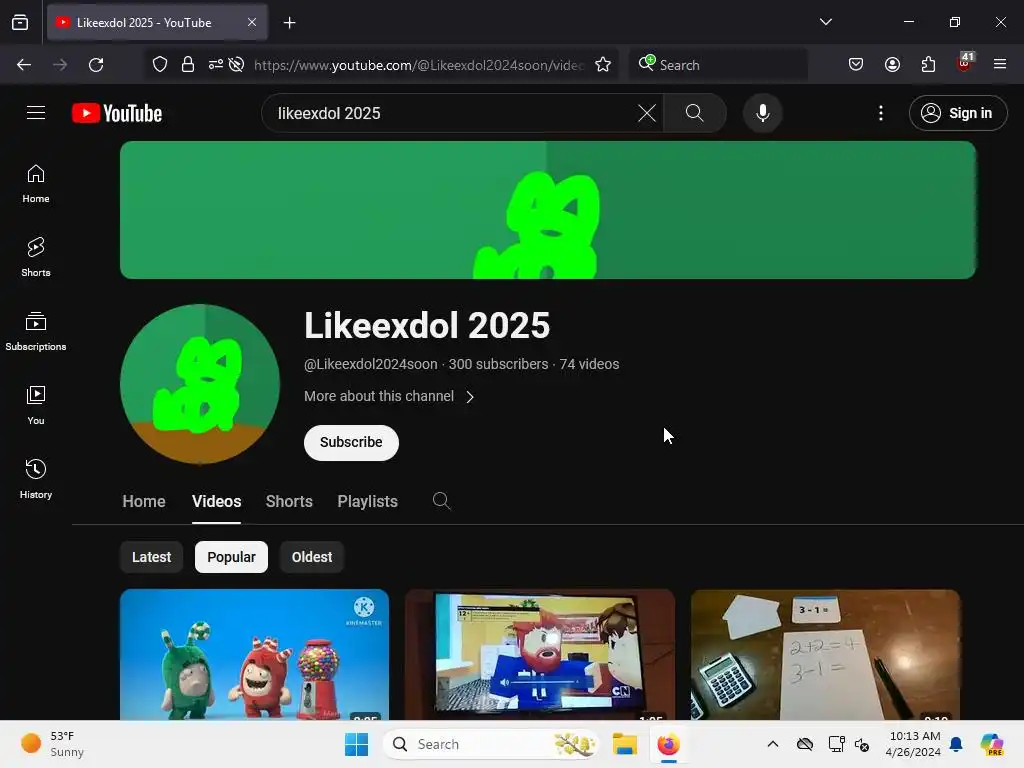
Task: Click site permissions icon in address bar
Action: click(x=216, y=65)
